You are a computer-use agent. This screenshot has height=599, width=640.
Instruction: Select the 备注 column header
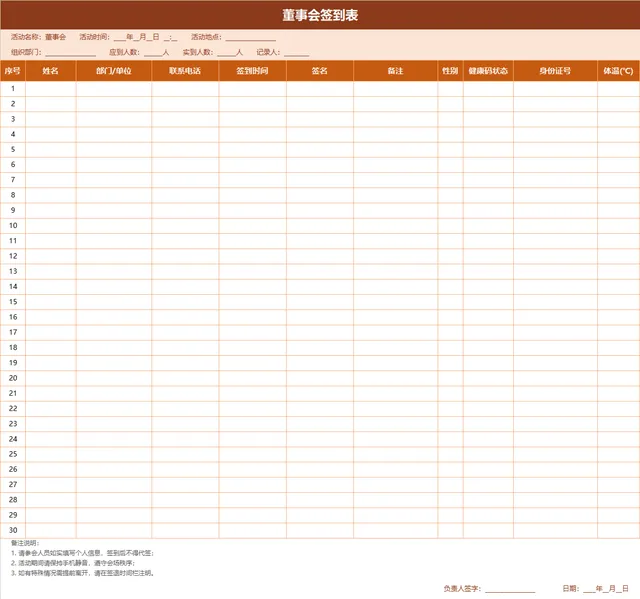(396, 71)
